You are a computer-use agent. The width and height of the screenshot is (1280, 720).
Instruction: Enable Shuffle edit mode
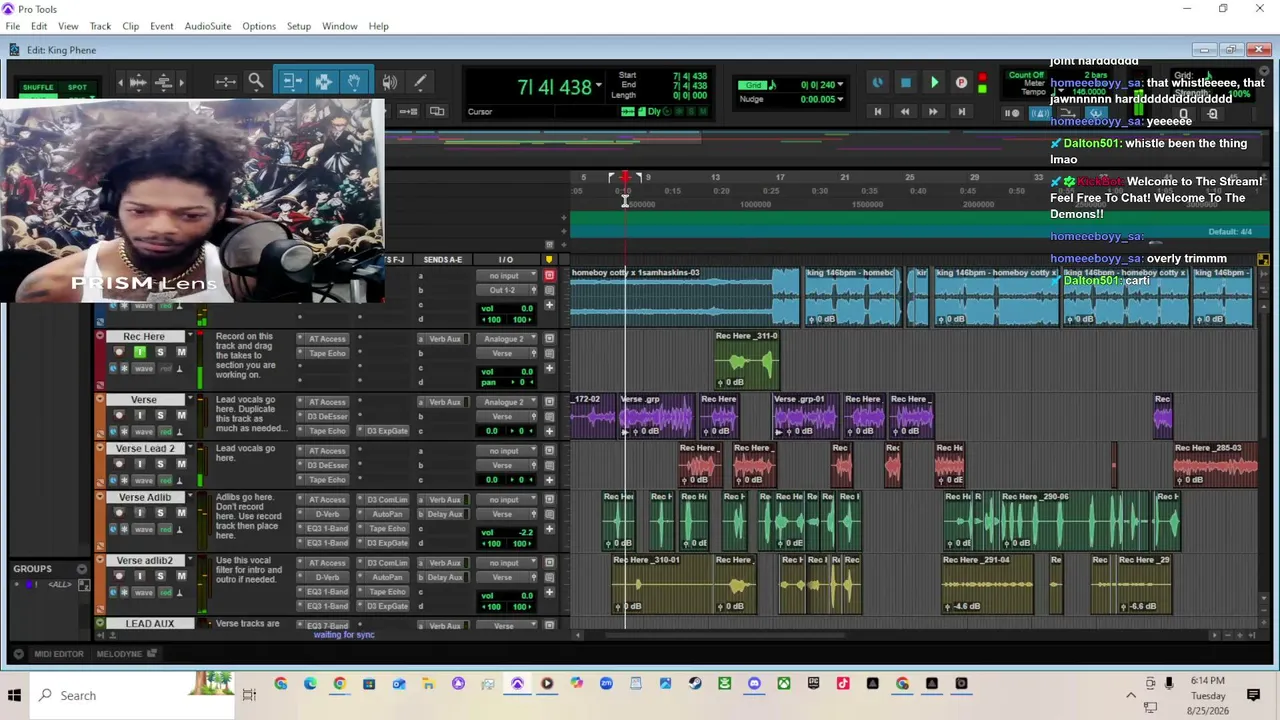point(38,87)
